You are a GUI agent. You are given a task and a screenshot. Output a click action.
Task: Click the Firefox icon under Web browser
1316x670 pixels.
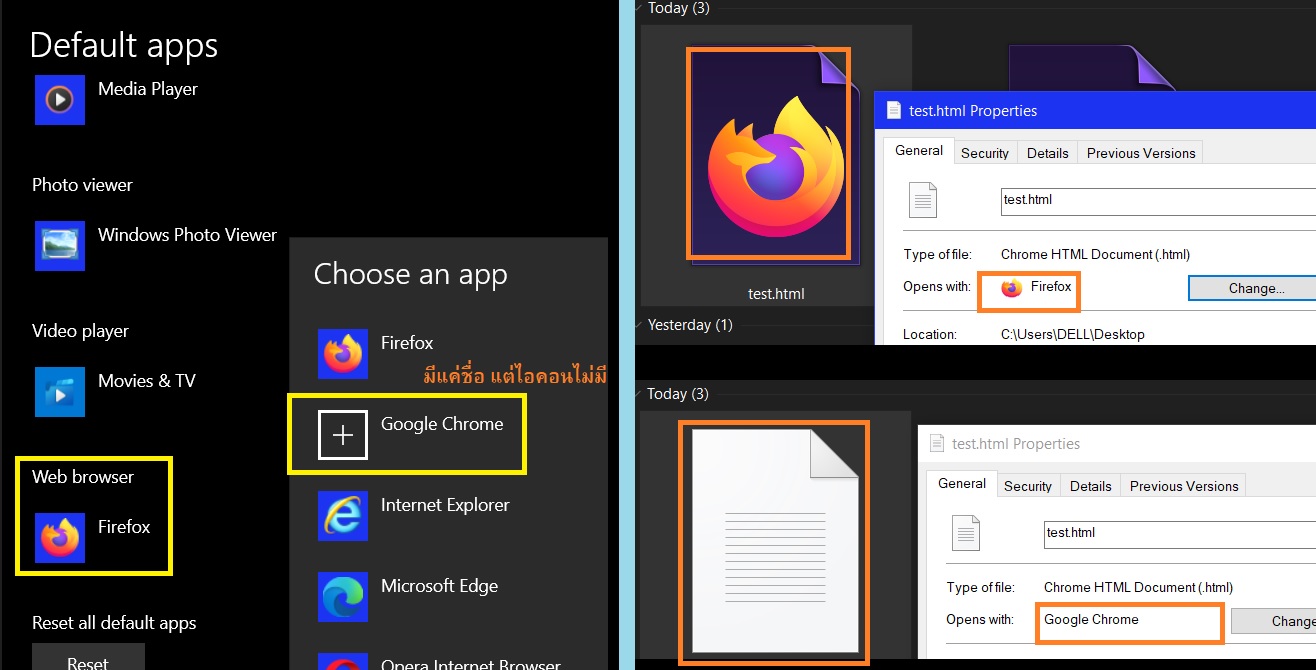(60, 538)
